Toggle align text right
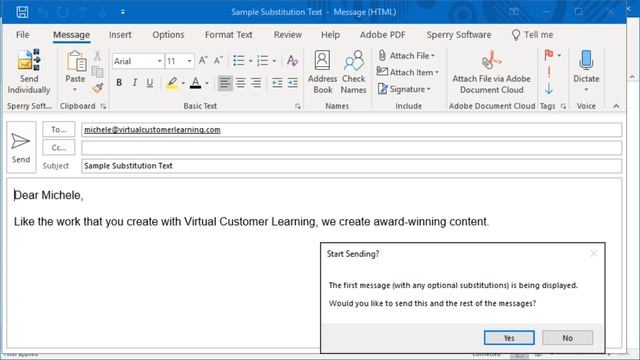Viewport: 640px width, 360px height. click(x=256, y=83)
